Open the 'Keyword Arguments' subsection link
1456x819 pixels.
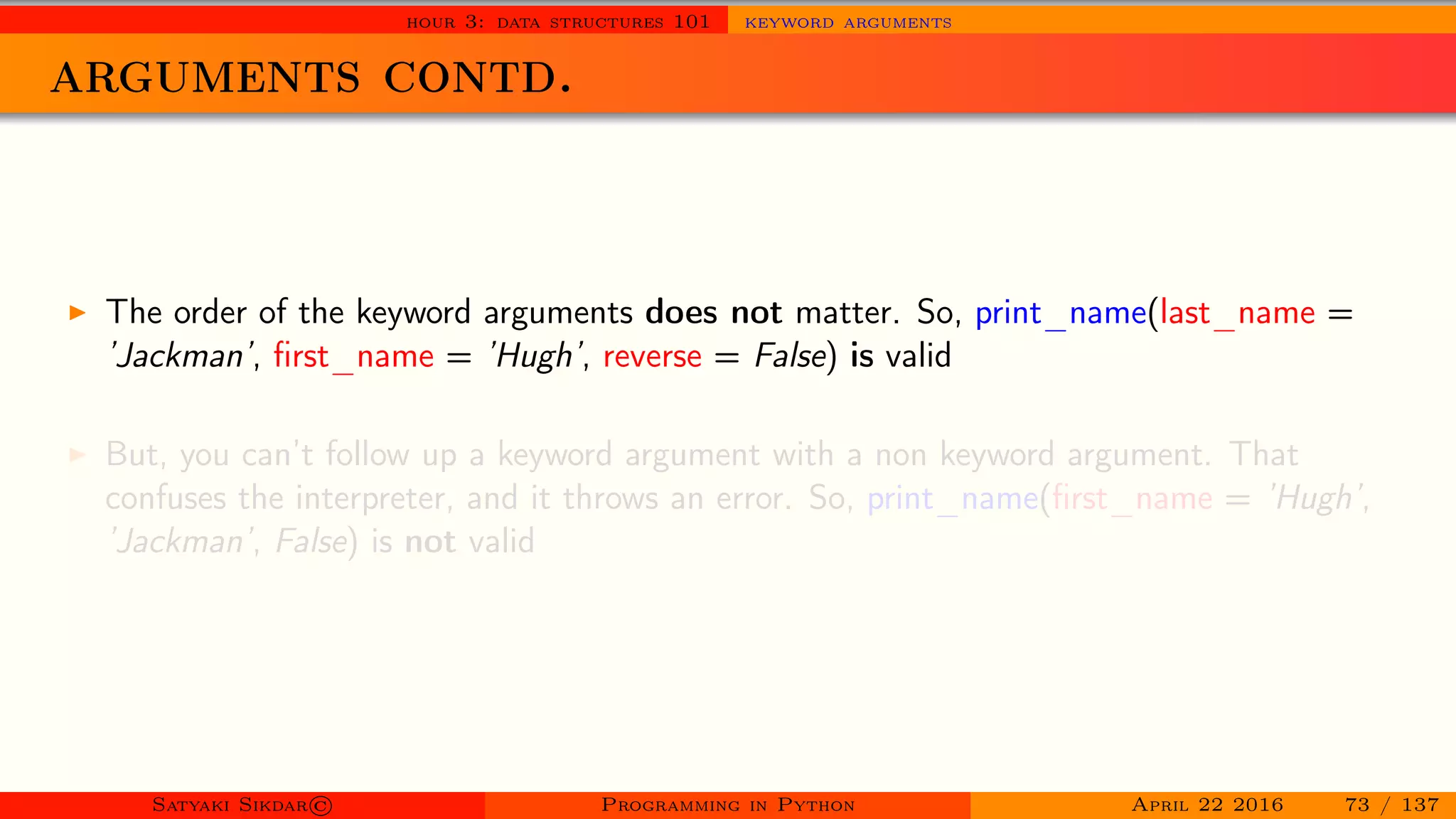point(848,23)
